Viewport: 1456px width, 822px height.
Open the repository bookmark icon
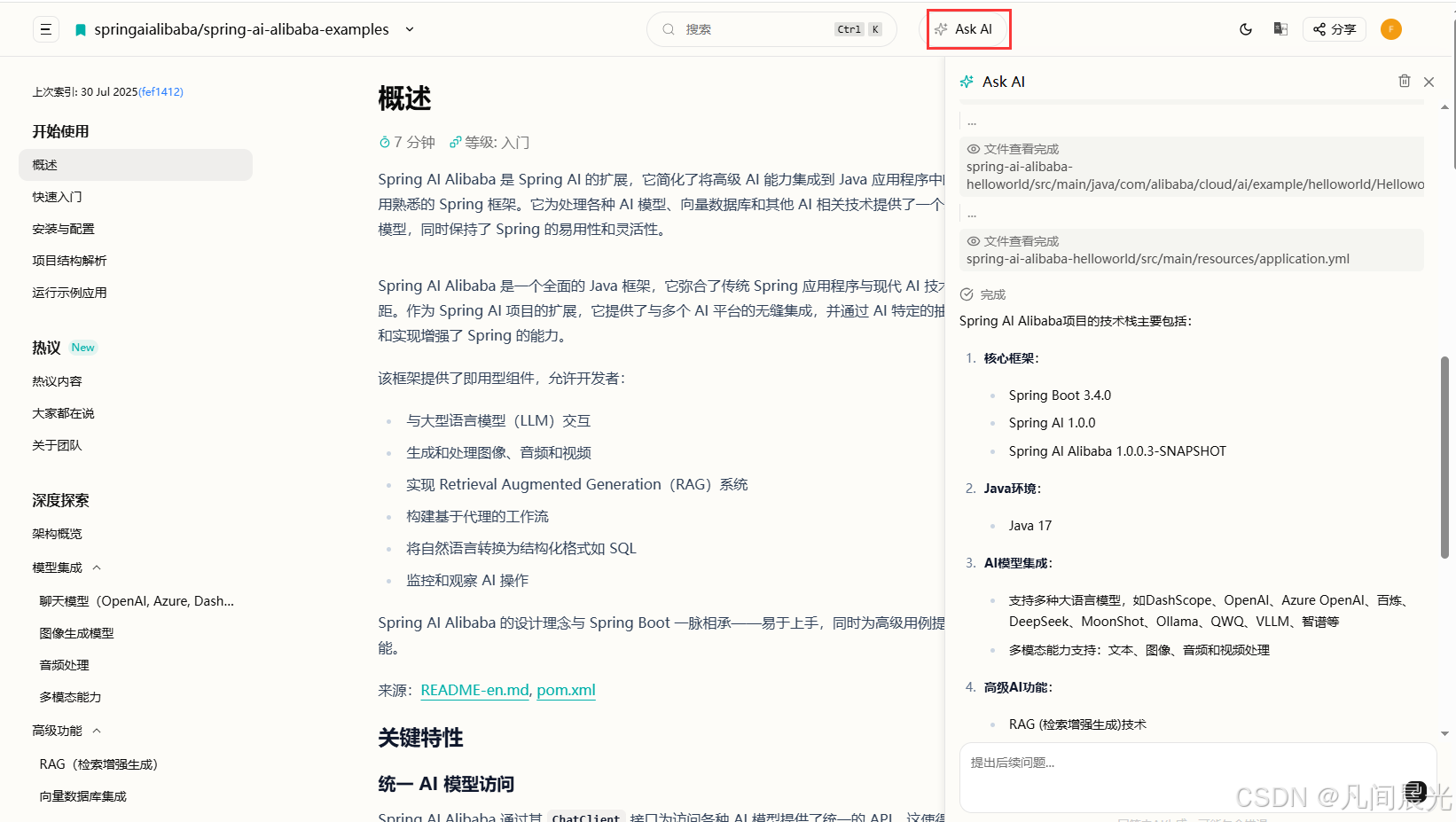(81, 30)
